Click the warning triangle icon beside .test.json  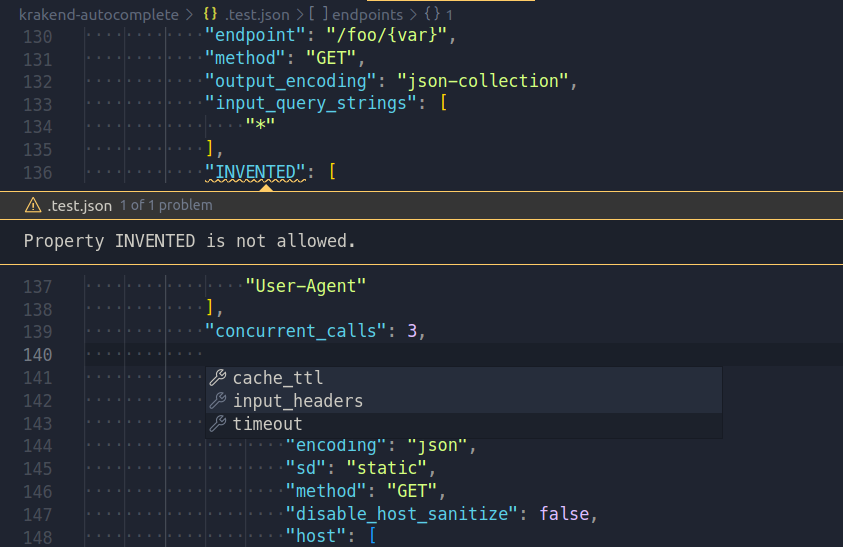click(x=33, y=205)
